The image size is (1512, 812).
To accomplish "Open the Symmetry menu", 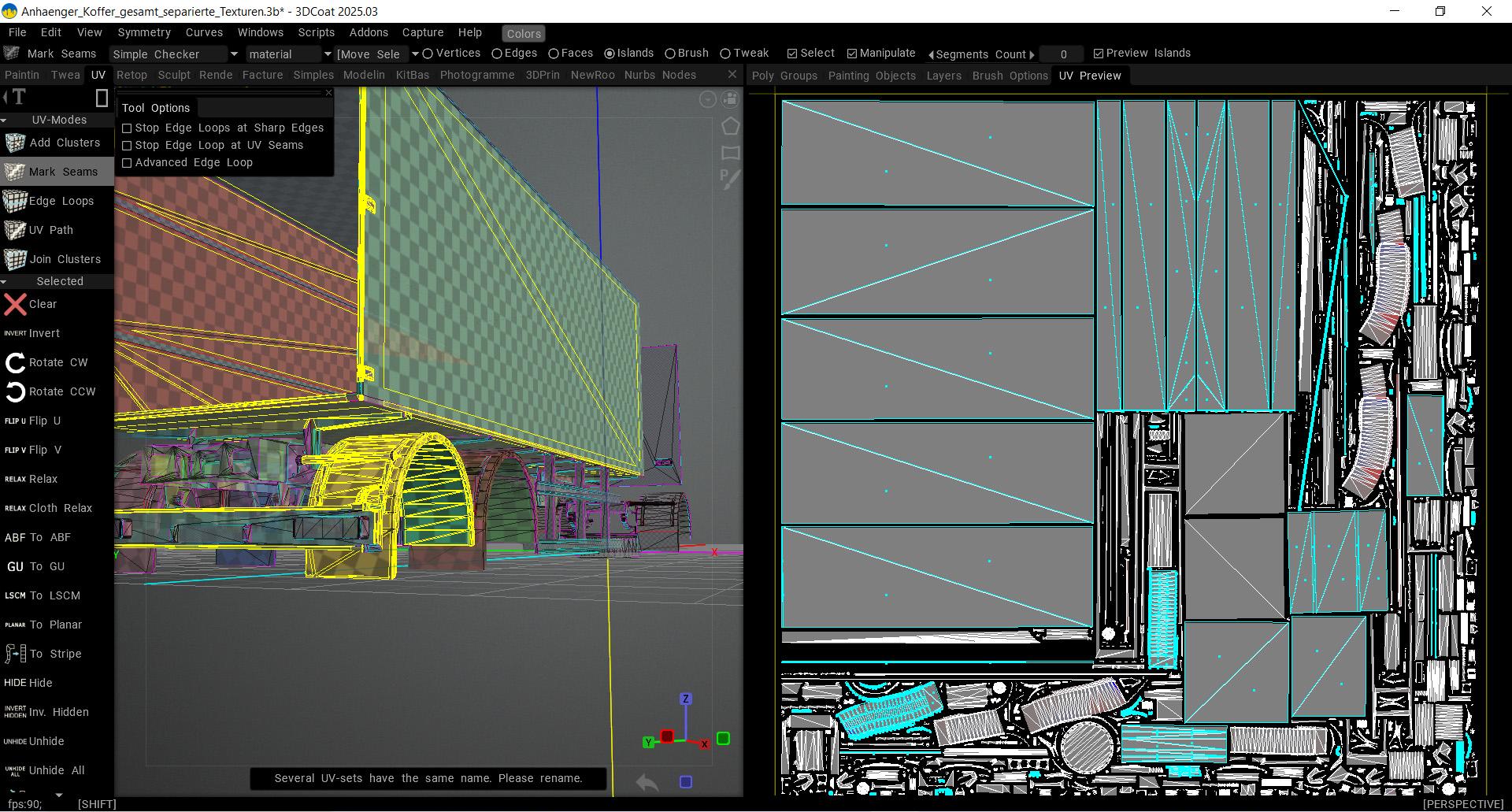I will click(143, 32).
